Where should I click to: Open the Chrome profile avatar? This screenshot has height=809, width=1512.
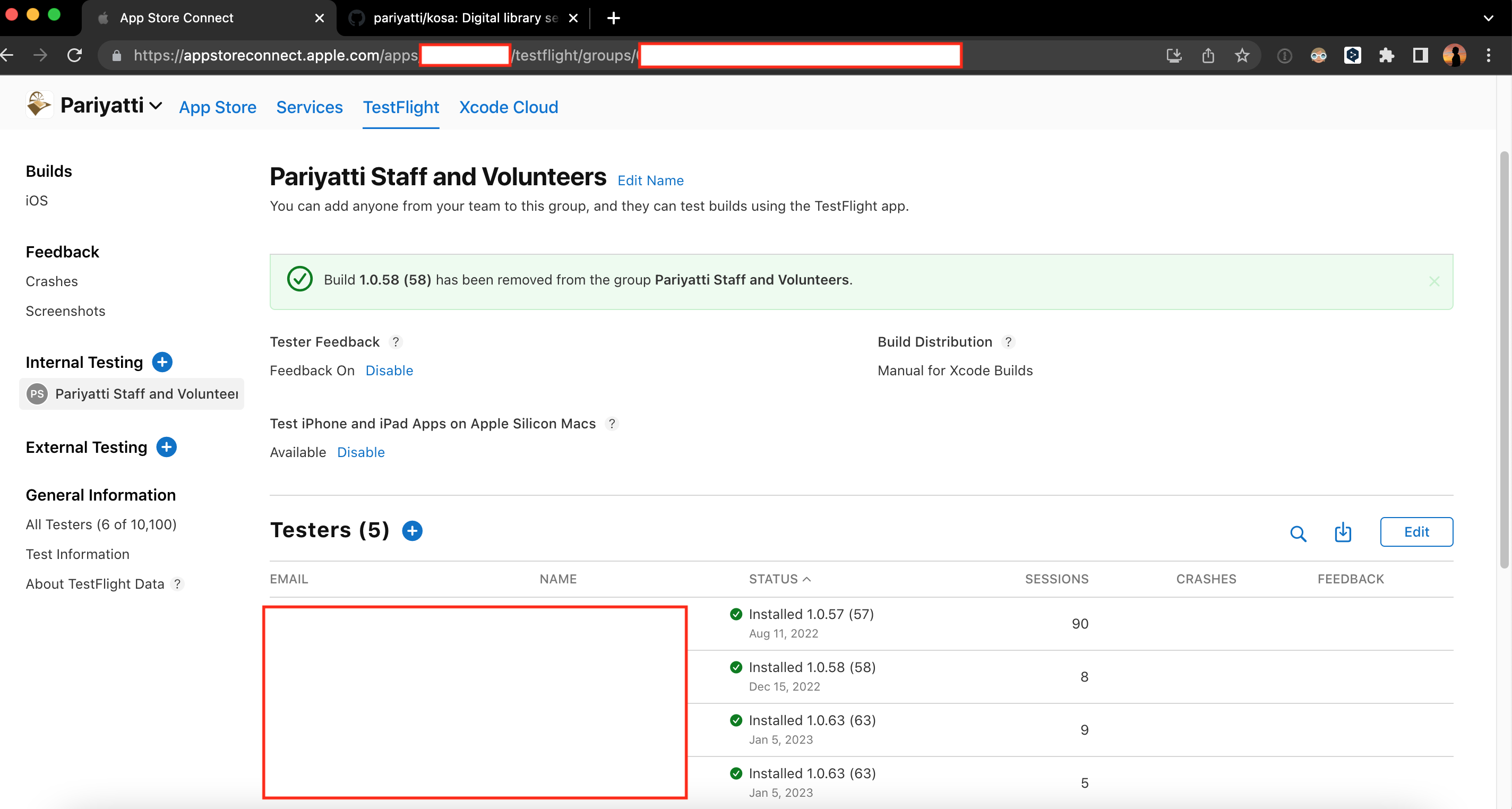1454,56
